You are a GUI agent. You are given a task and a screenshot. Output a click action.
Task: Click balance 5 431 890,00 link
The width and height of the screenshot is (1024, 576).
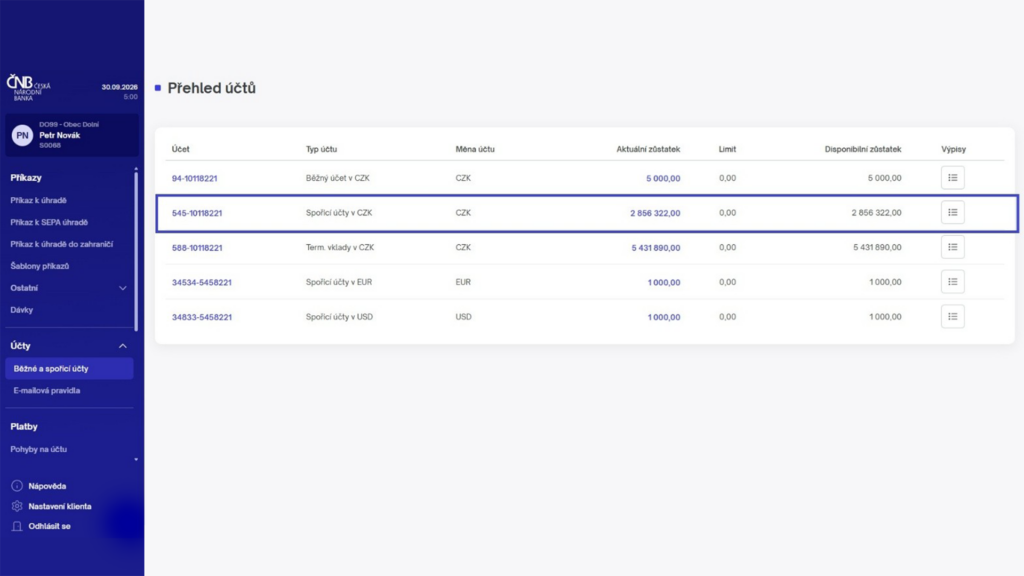click(x=656, y=248)
